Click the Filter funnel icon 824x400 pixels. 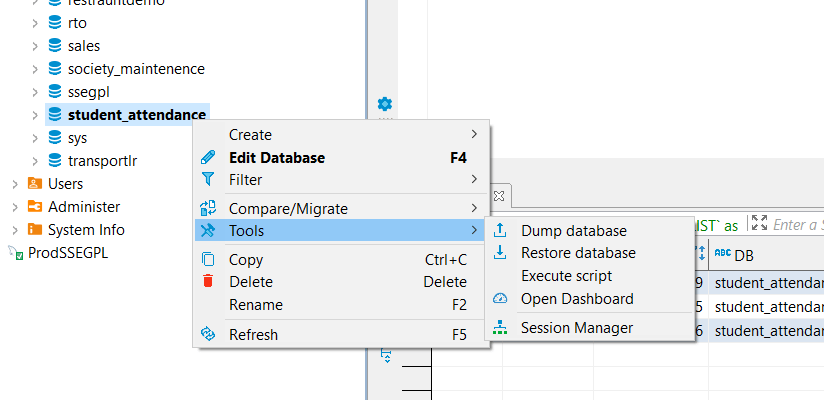click(x=208, y=179)
